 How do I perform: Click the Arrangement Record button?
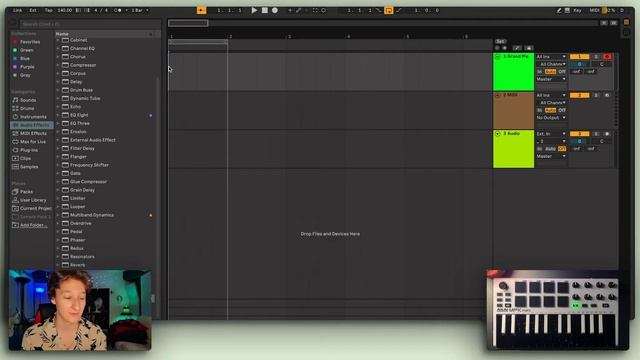(275, 10)
